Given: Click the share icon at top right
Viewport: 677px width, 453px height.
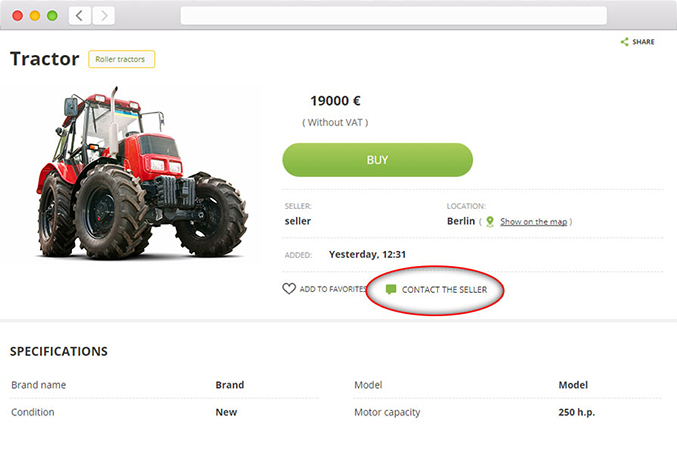Looking at the screenshot, I should [x=625, y=42].
